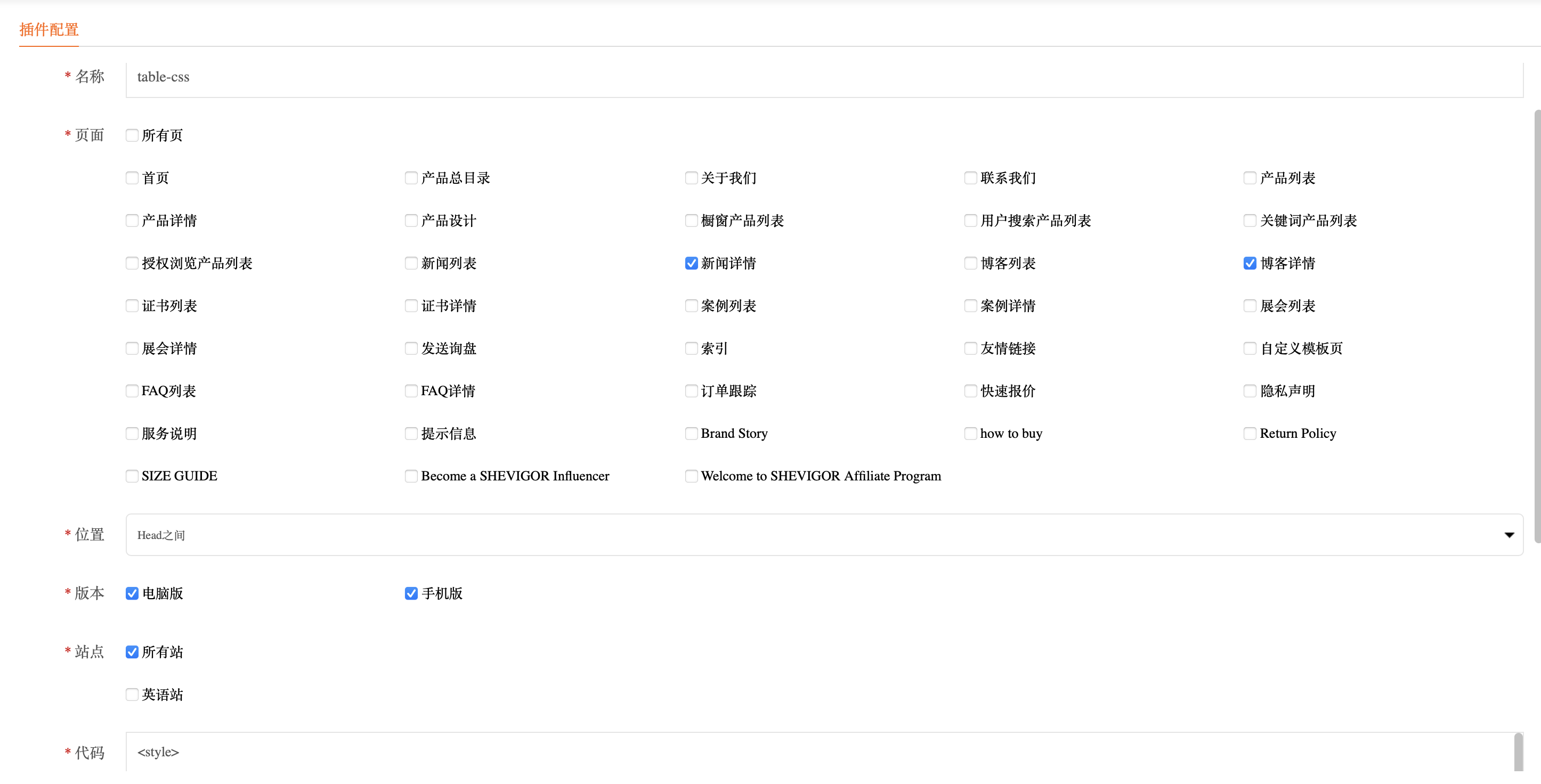The height and width of the screenshot is (784, 1541).
Task: Uncheck the 新闻详情 checkbox
Action: [692, 263]
